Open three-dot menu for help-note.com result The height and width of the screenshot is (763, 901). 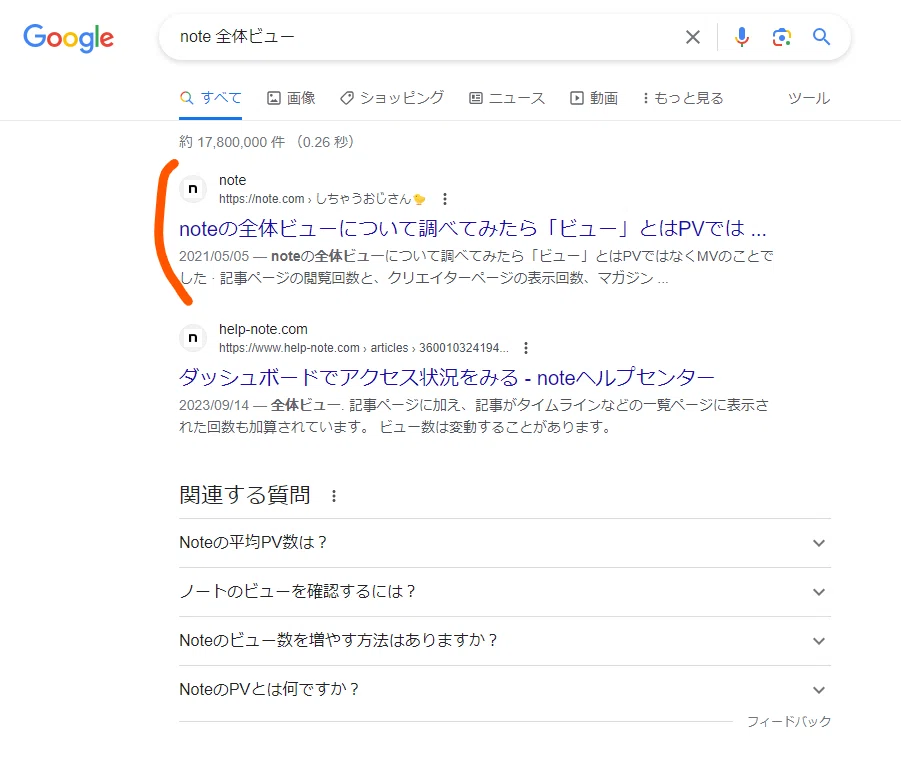[526, 348]
